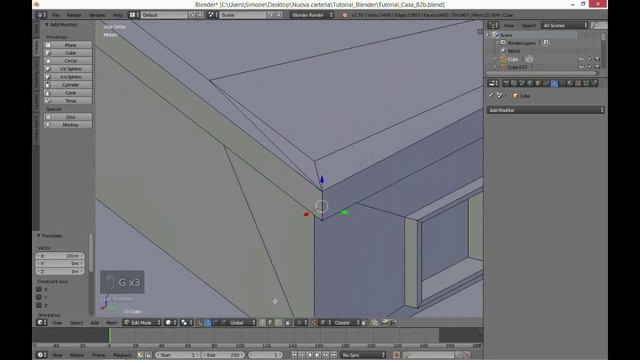
Task: Open the Edit Mode selector dropdown
Action: tap(142, 322)
